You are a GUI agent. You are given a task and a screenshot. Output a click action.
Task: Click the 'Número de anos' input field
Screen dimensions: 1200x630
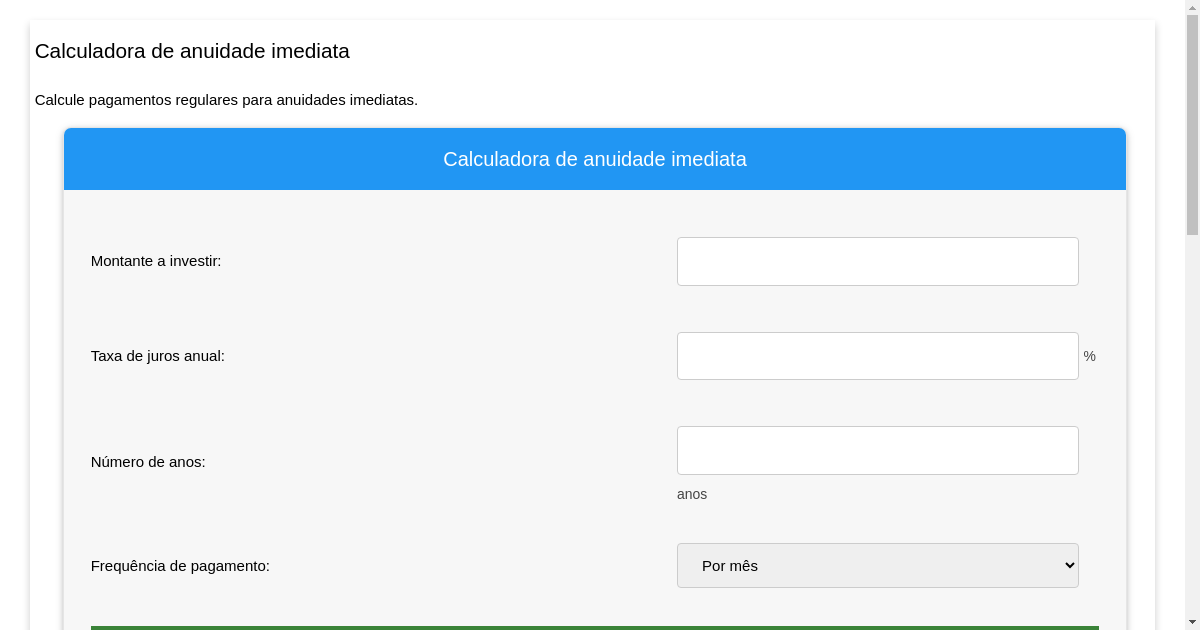(x=878, y=450)
